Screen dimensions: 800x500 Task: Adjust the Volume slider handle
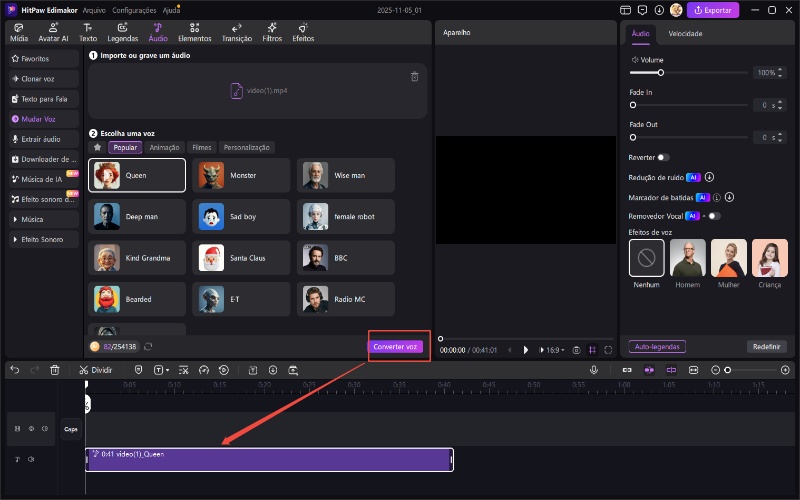(x=661, y=73)
